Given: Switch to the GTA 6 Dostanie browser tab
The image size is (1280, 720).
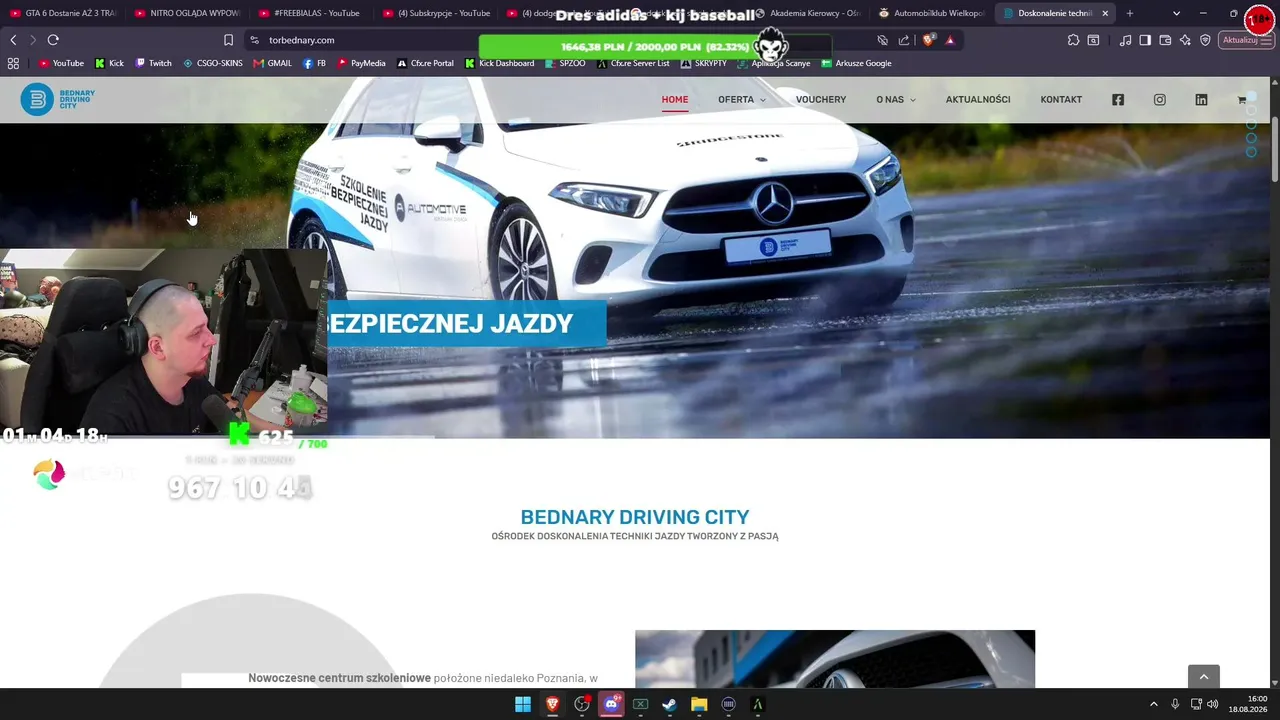Looking at the screenshot, I should 63,13.
